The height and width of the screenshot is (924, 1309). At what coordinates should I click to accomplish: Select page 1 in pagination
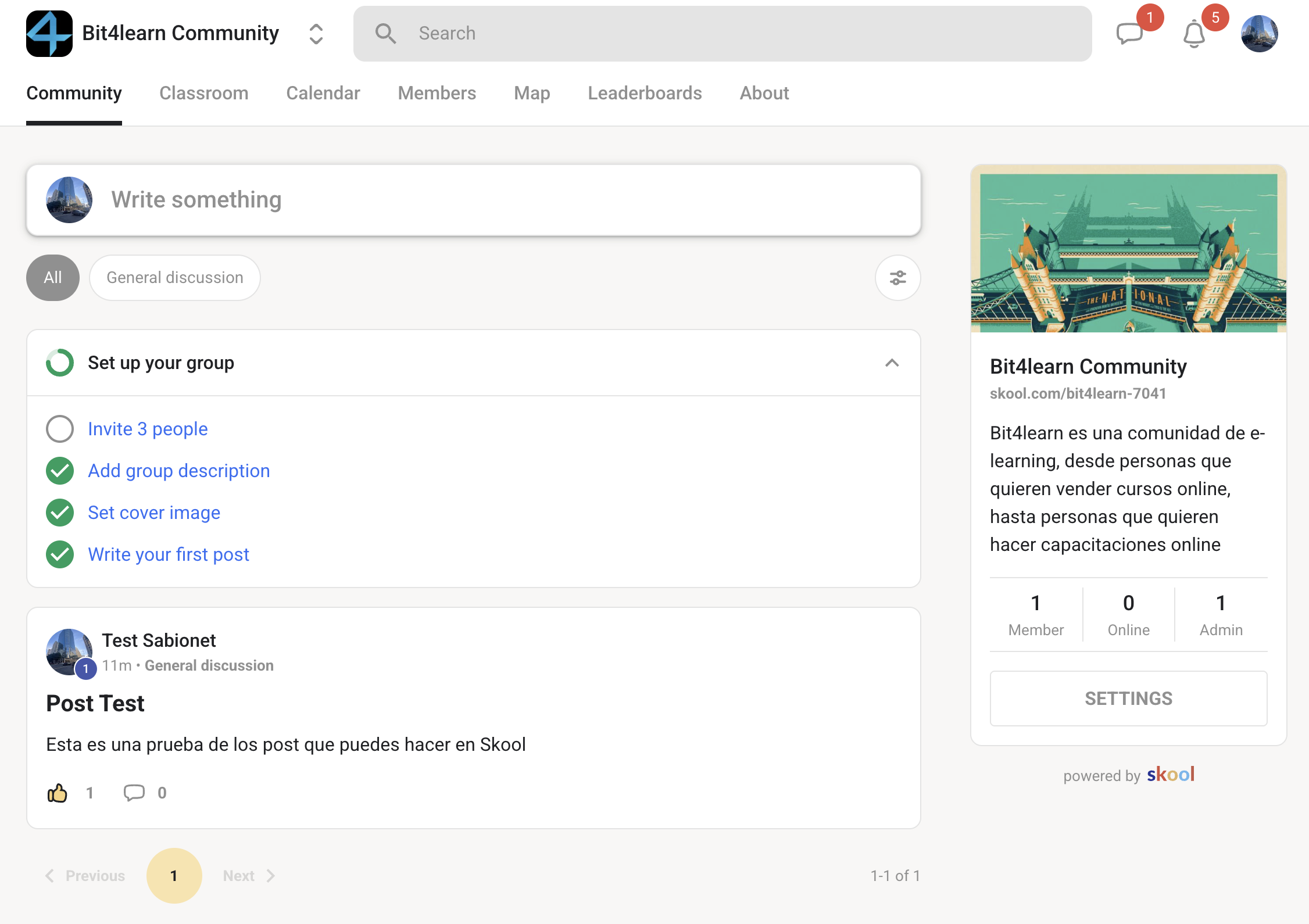[174, 876]
